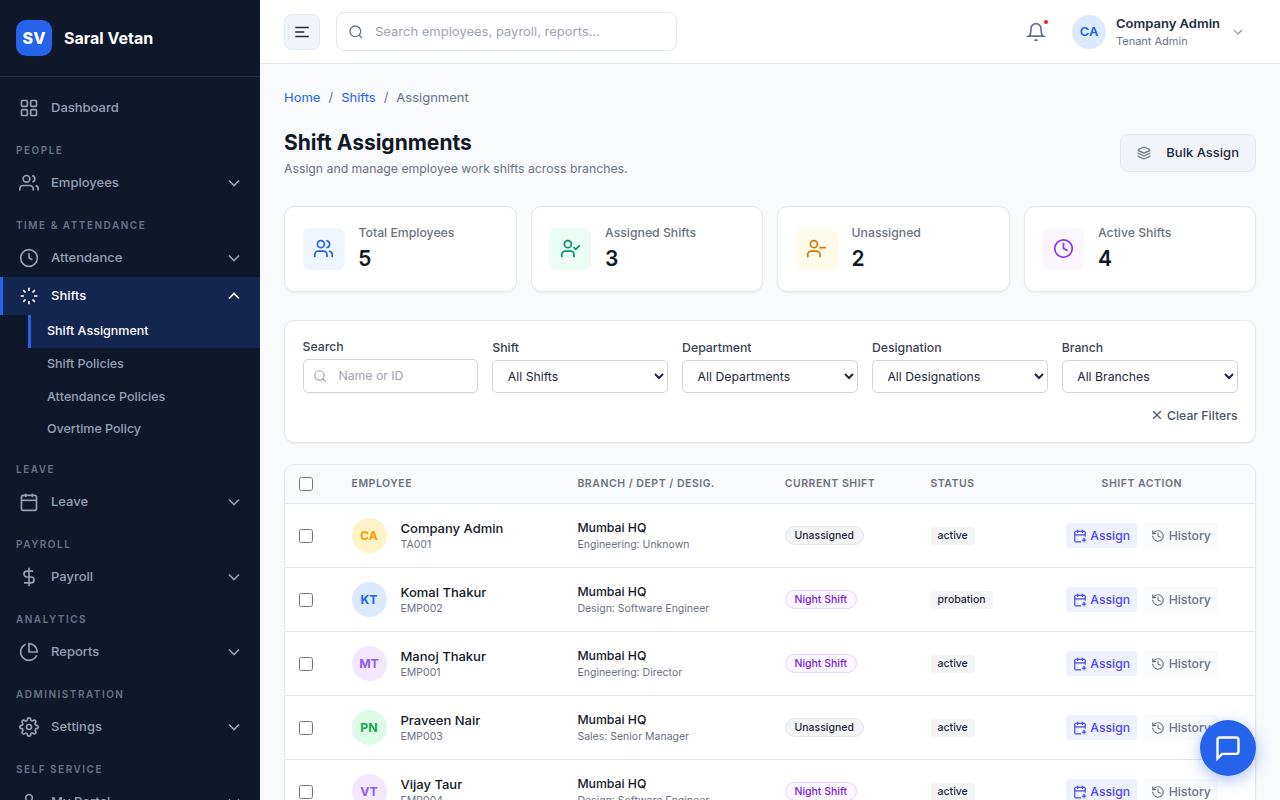Go to Home breadcrumb link

tap(302, 98)
